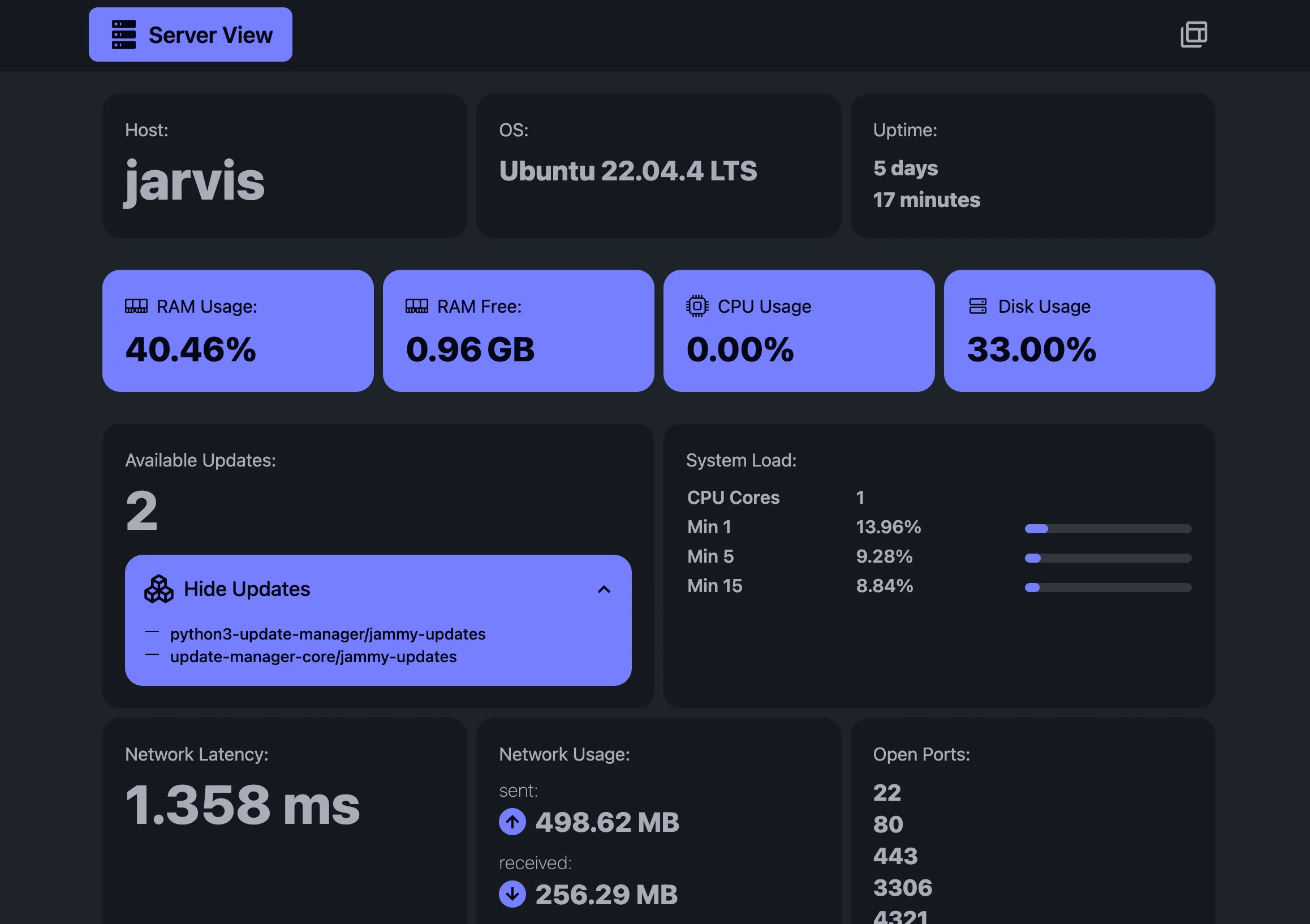Click the upload arrow beside sent data
The image size is (1310, 924).
(x=512, y=822)
